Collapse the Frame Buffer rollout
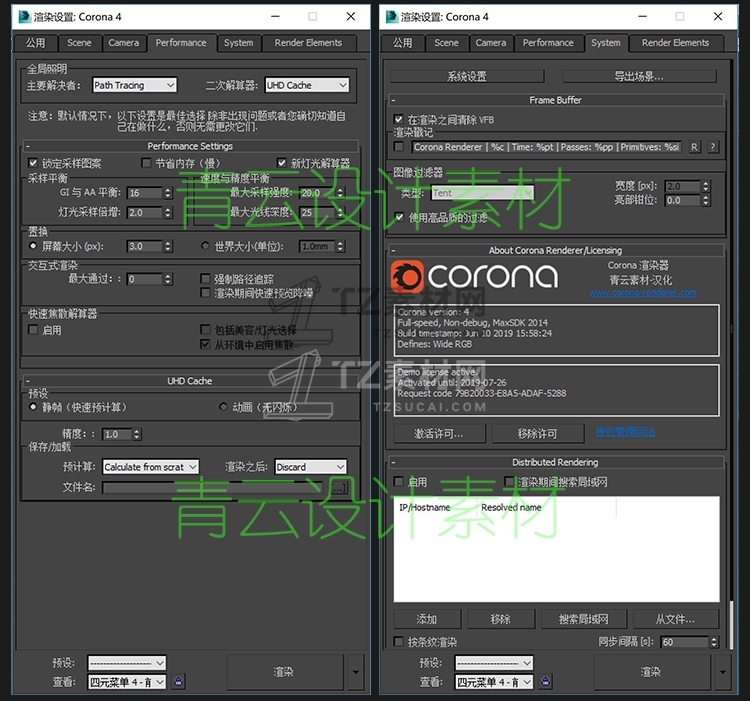 555,100
